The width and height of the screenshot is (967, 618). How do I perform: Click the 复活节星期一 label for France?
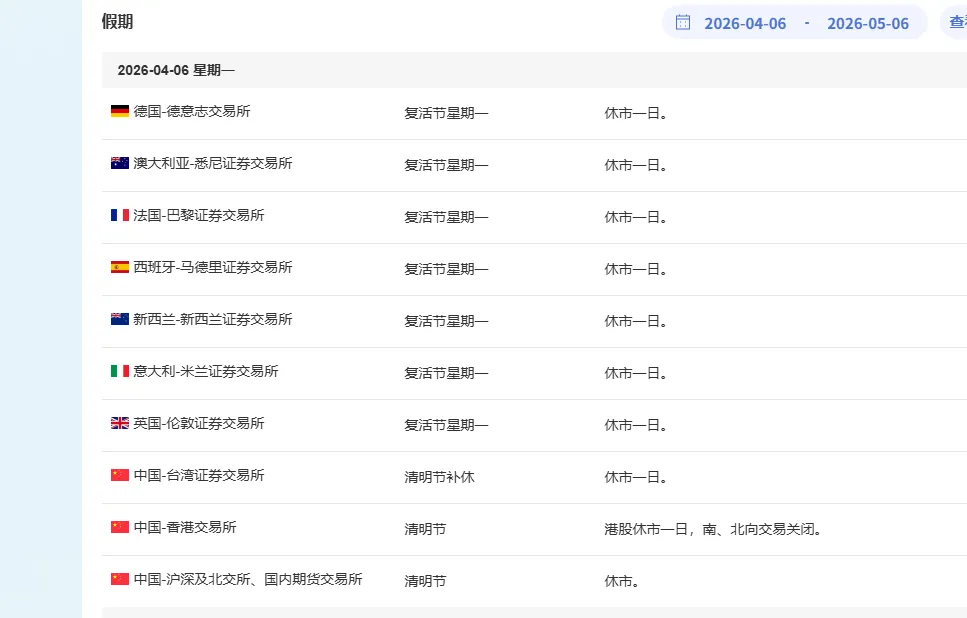coord(446,216)
